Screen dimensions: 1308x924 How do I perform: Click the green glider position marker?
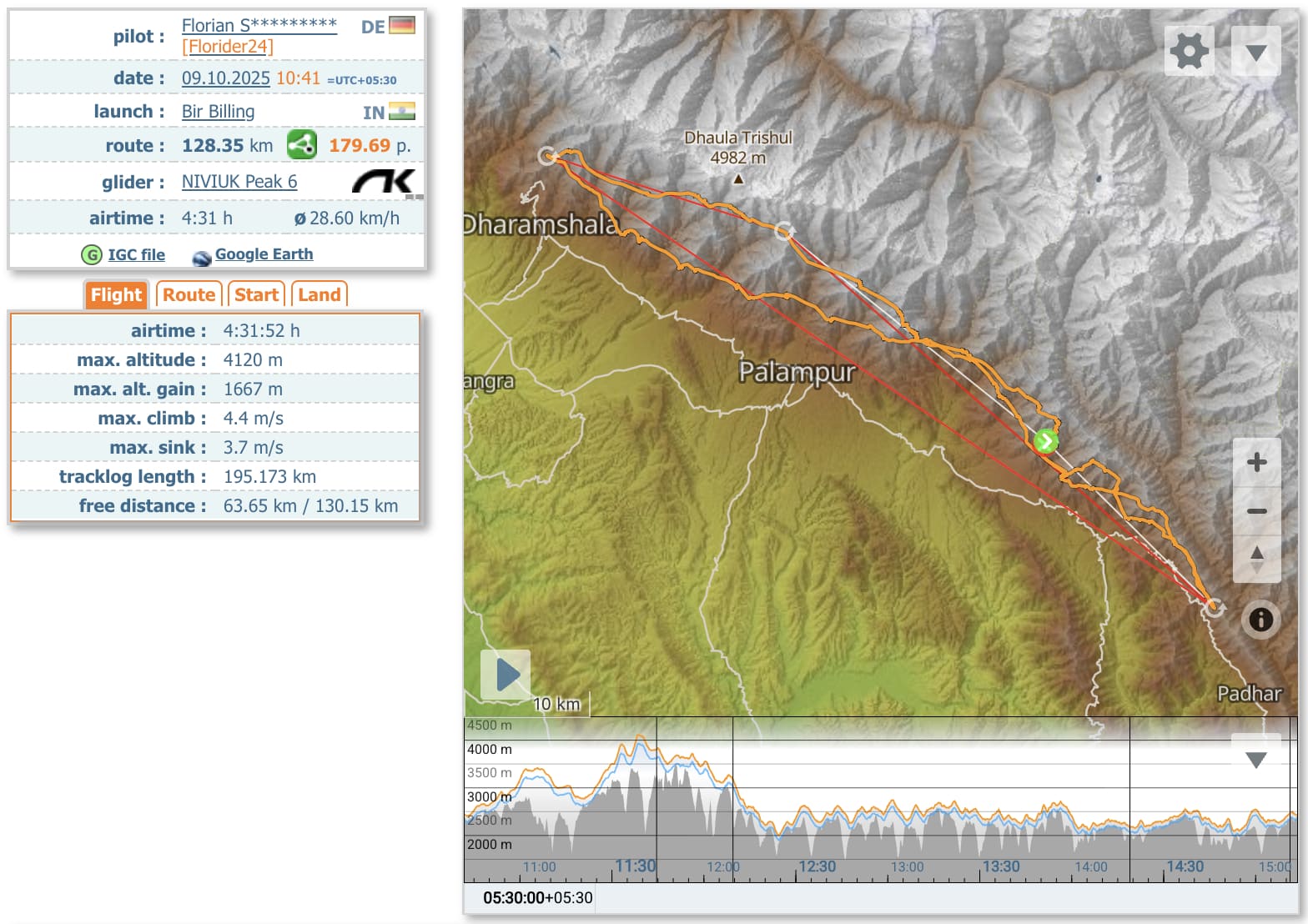(1045, 441)
